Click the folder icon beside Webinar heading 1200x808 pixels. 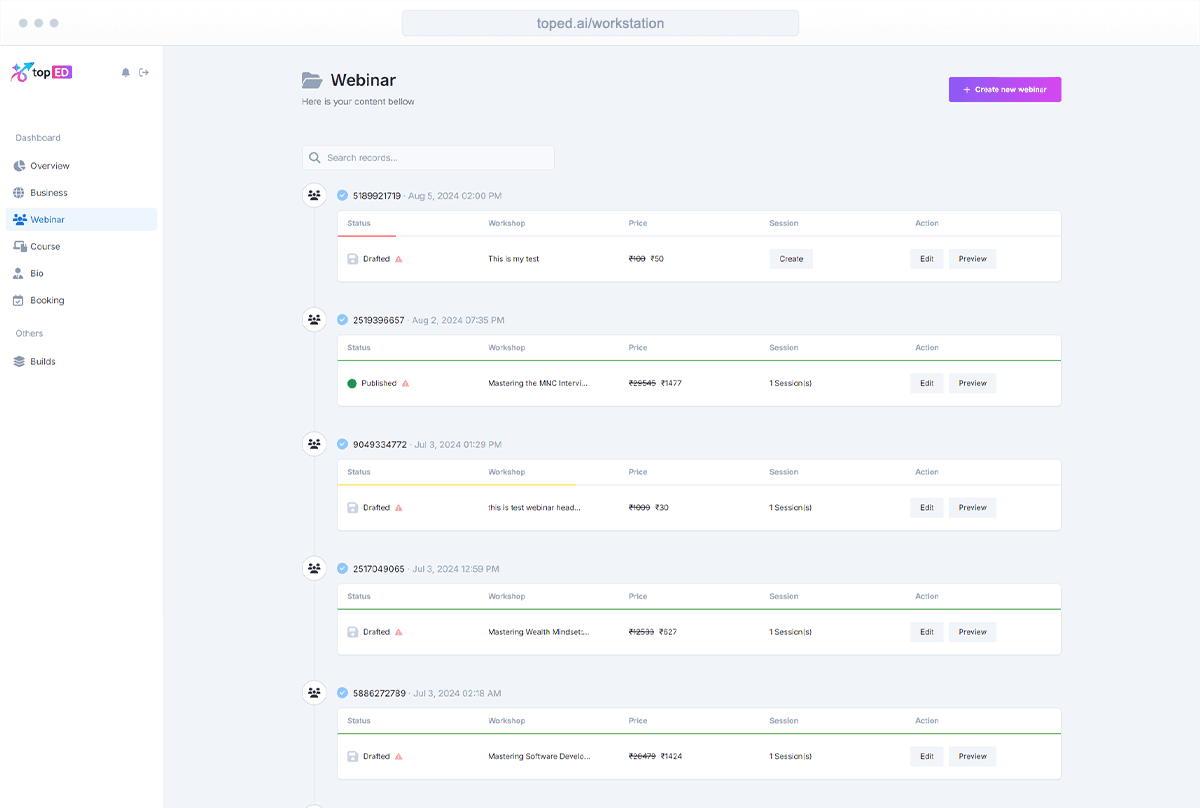[x=312, y=80]
